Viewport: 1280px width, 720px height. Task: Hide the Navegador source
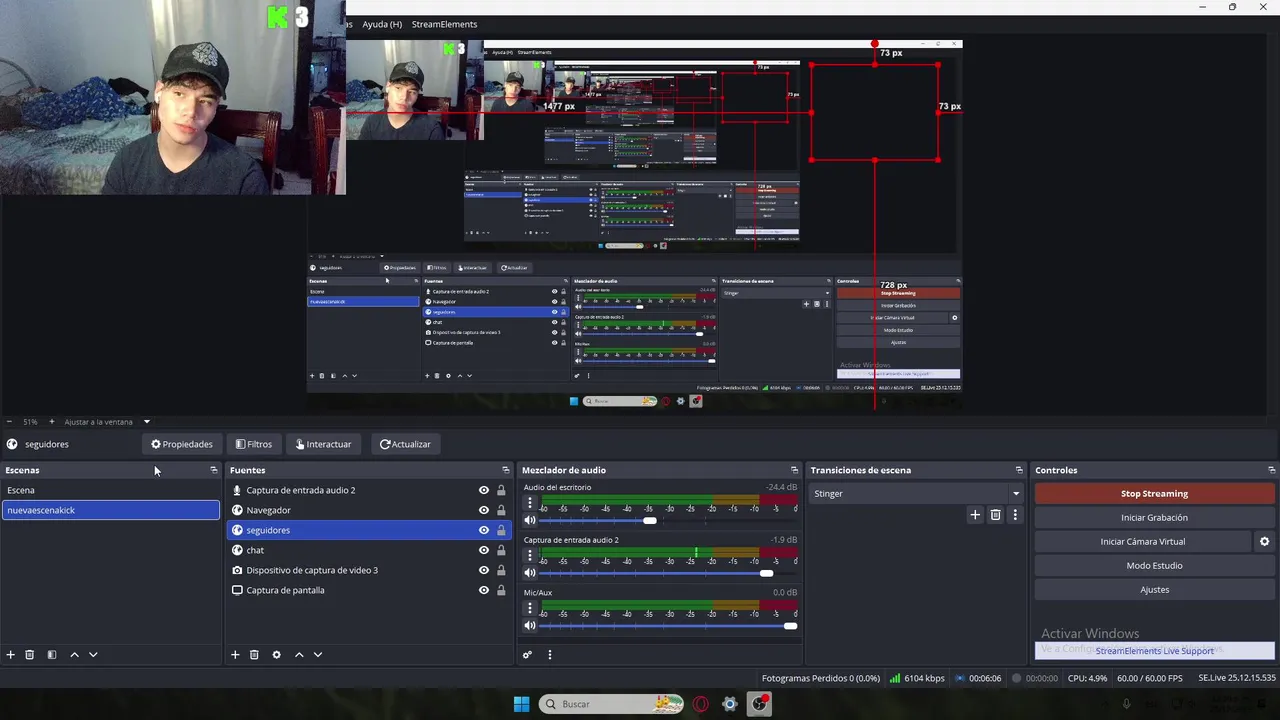pos(484,510)
